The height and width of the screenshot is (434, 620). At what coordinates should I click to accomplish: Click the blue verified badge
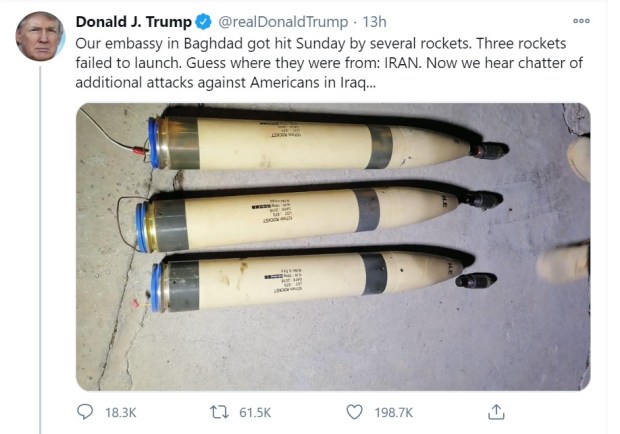click(204, 22)
